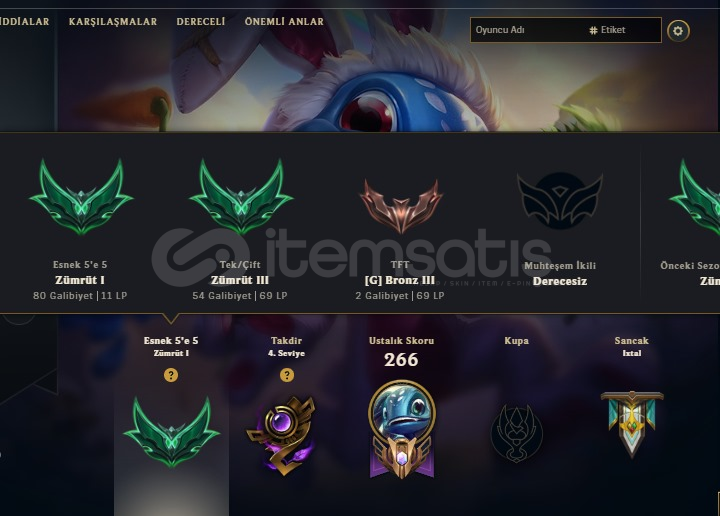Go to the İddialar tab

pyautogui.click(x=24, y=22)
